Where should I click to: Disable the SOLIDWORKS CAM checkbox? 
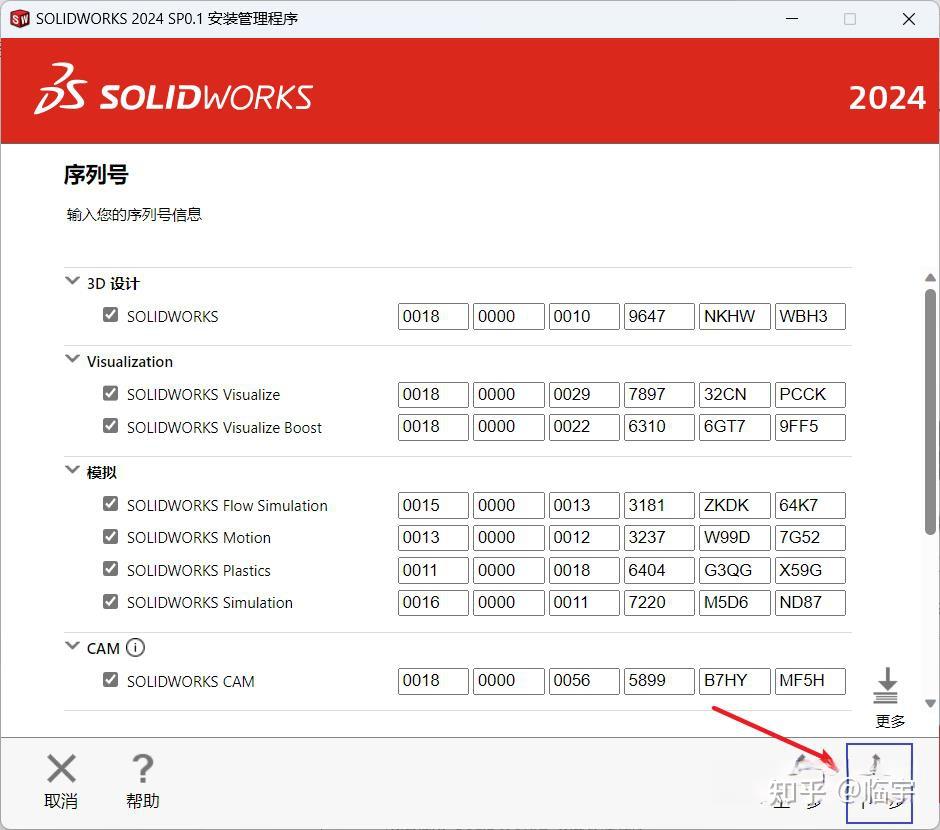110,681
